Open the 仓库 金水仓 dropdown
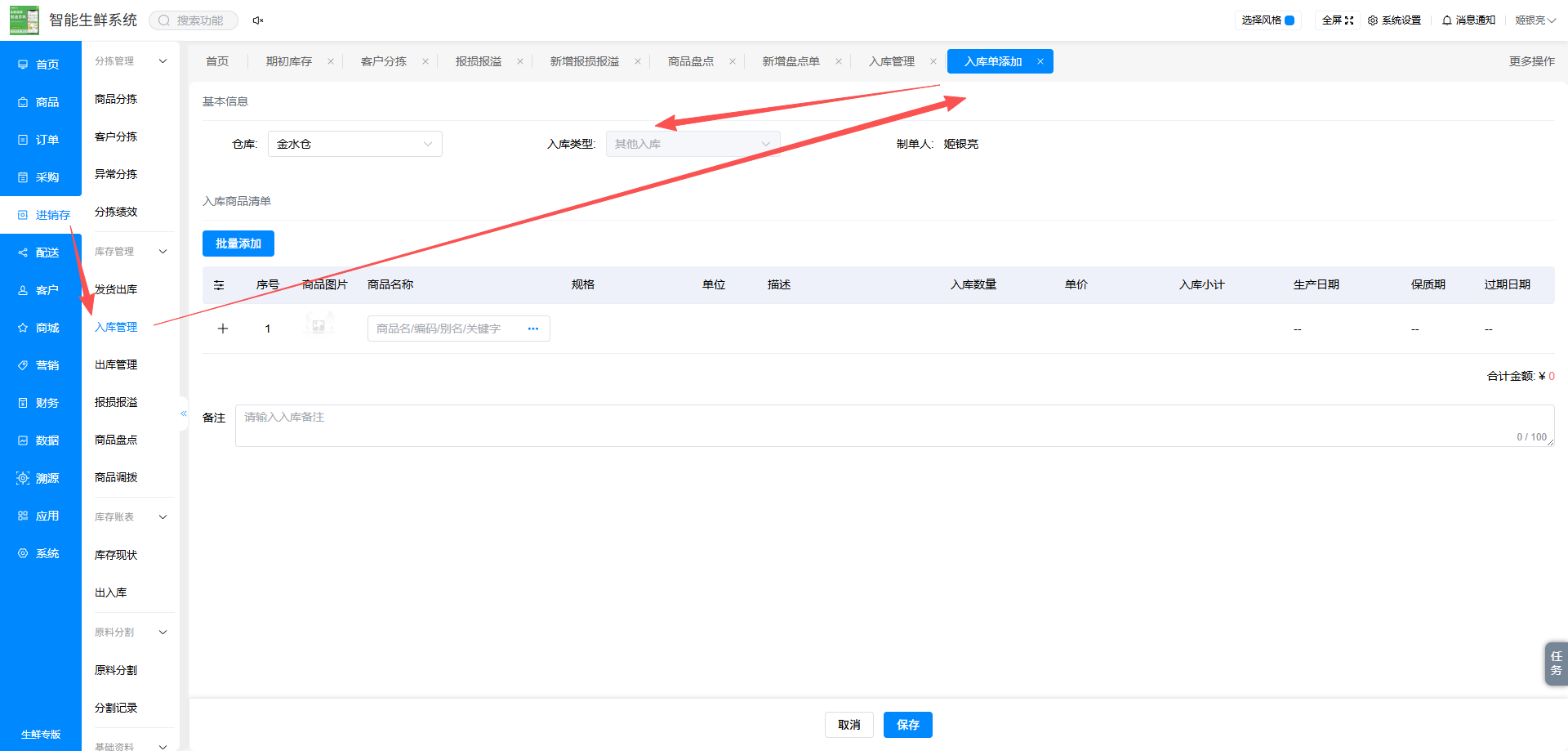Screen dimensions: 1568x751 point(355,144)
